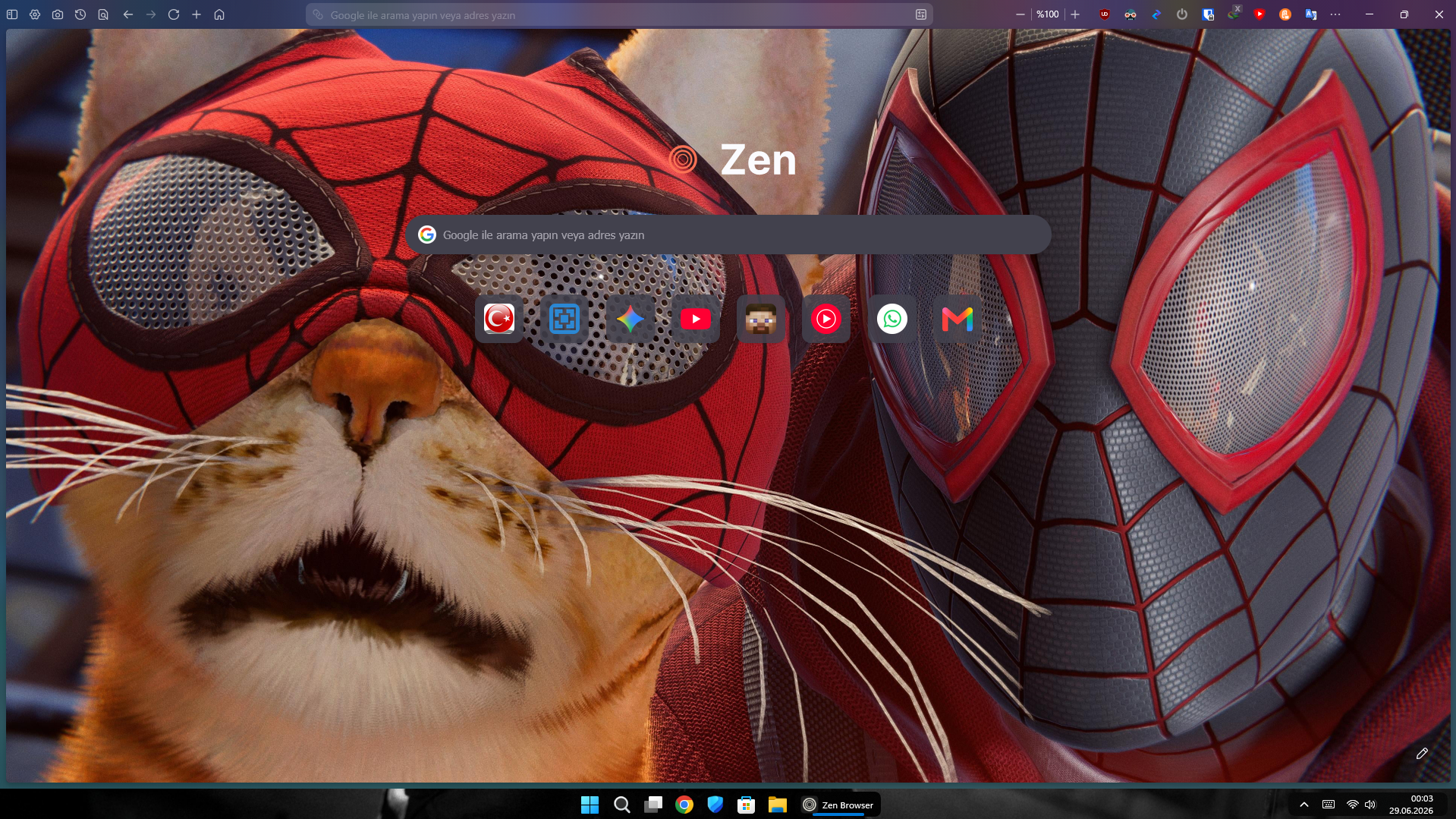Open the settings gear in the toolbar
The width and height of the screenshot is (1456, 819).
pos(35,14)
